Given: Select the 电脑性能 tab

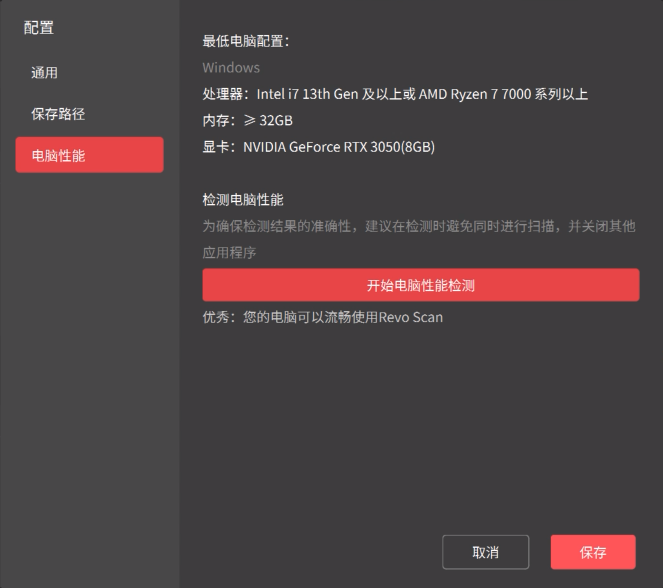Looking at the screenshot, I should click(x=89, y=155).
